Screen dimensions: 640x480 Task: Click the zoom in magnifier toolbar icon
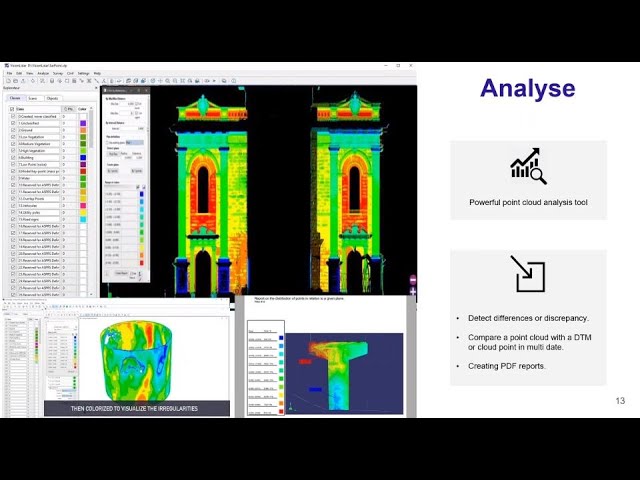click(x=167, y=81)
